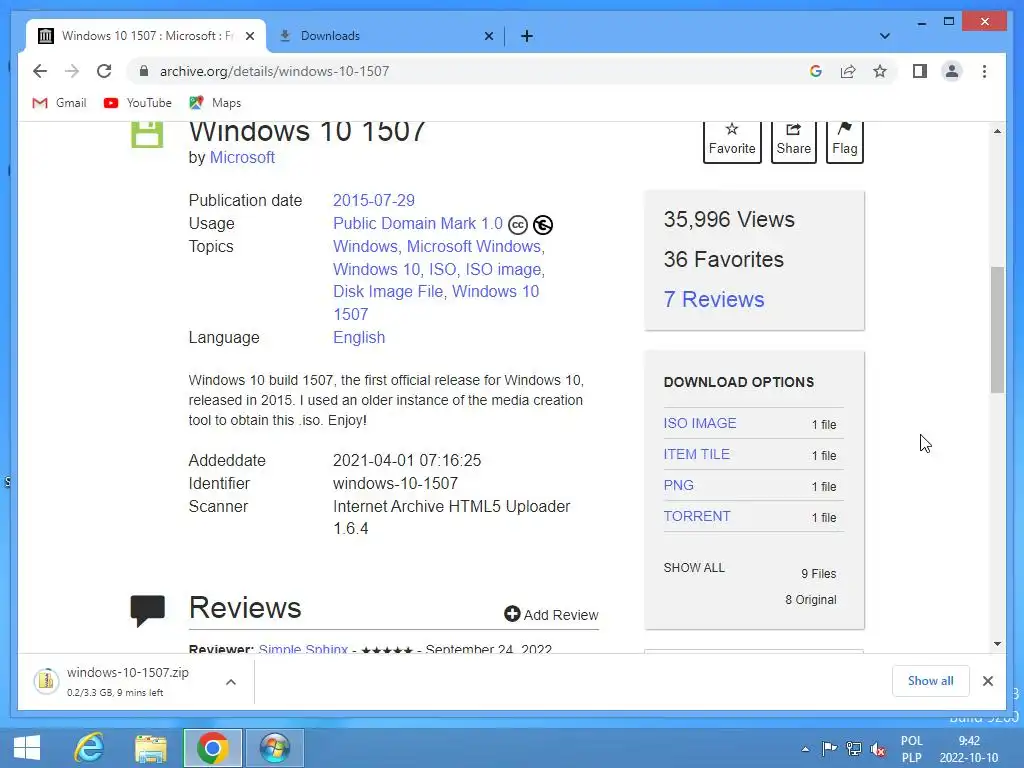Click the volume muted tray icon
Screen dimensions: 1024x768
[x=878, y=749]
